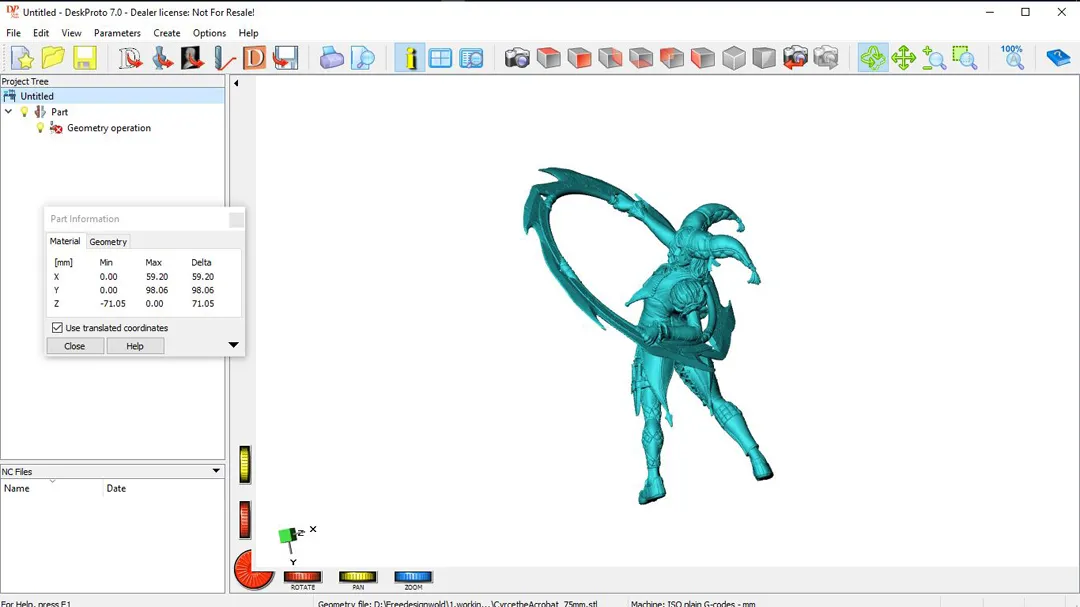Switch to the Material tab

point(65,241)
